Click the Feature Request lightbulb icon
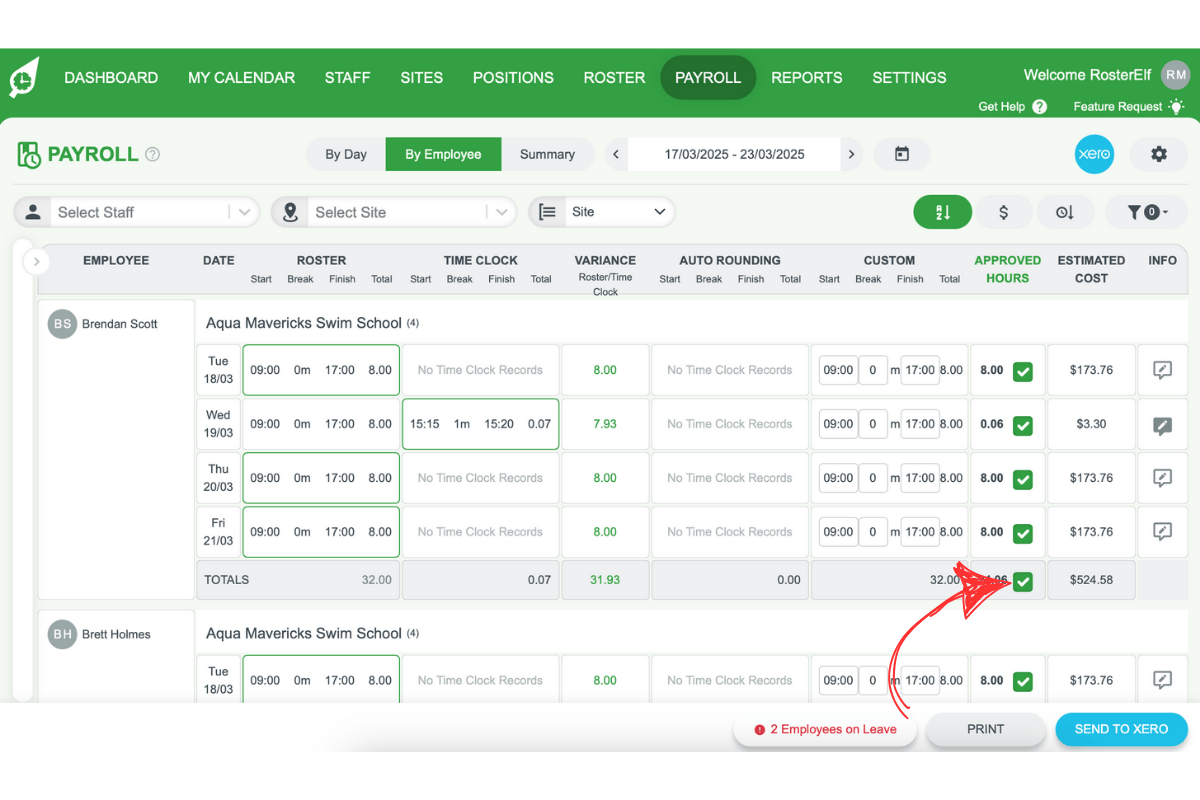 pos(1178,106)
